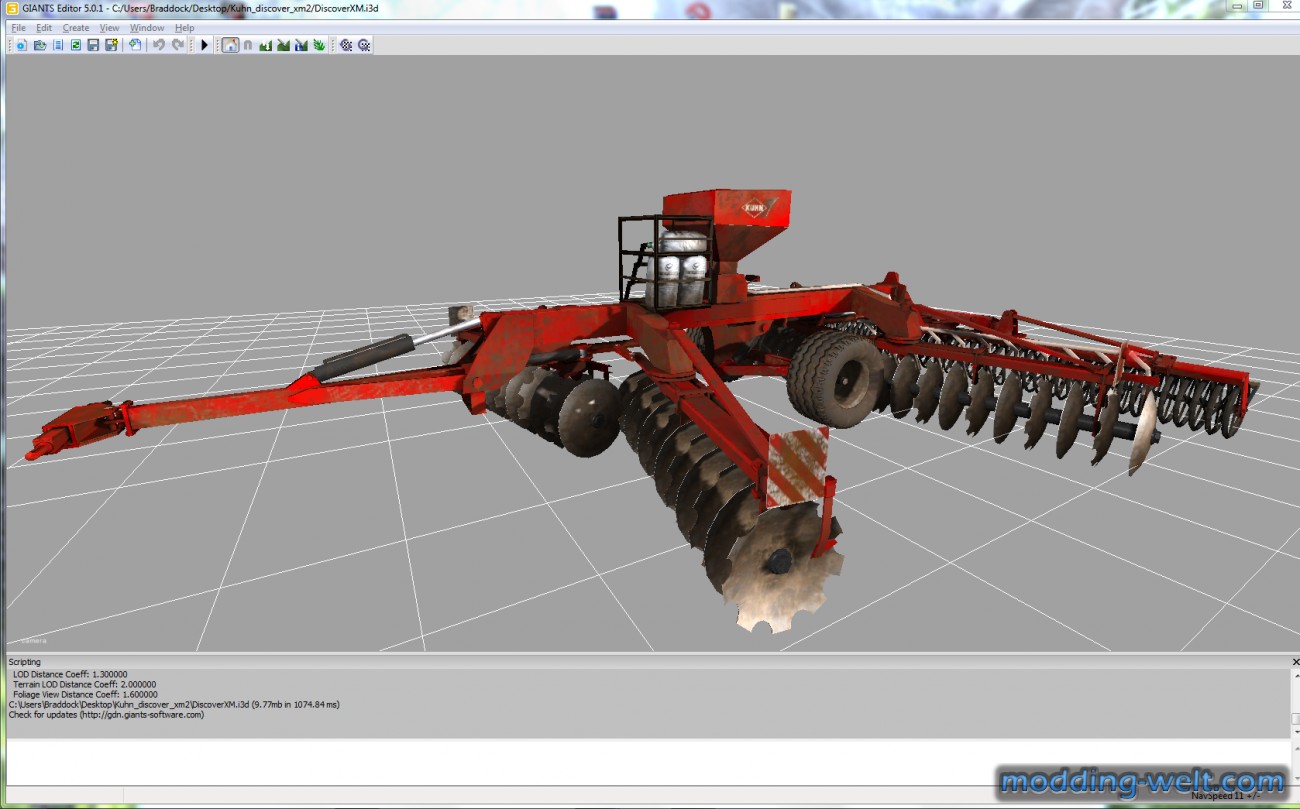Click the Terrain LOD Distance Coeff line
This screenshot has height=809, width=1300.
tap(85, 685)
